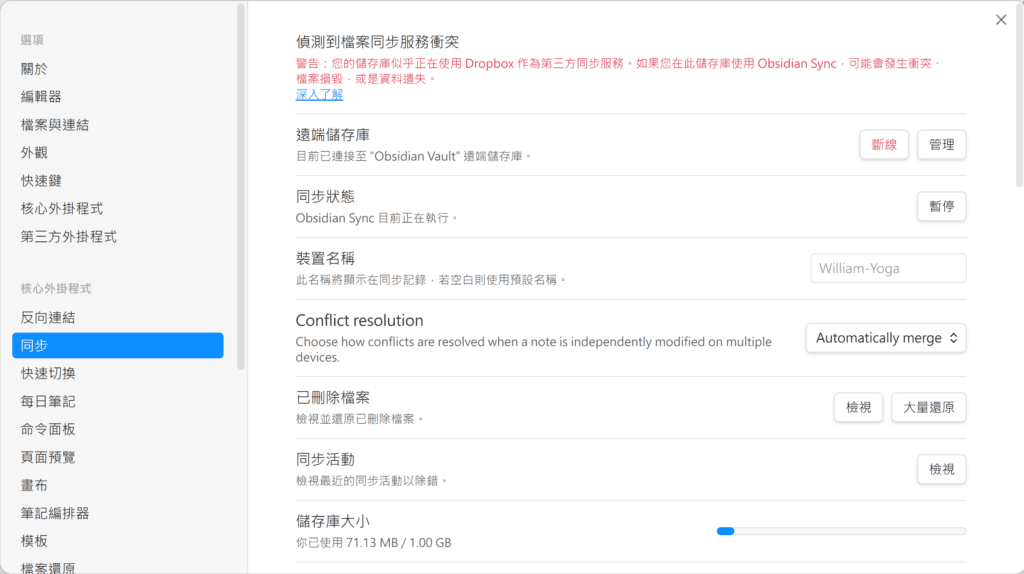Open the 關於 settings tab
The height and width of the screenshot is (574, 1024).
34,69
